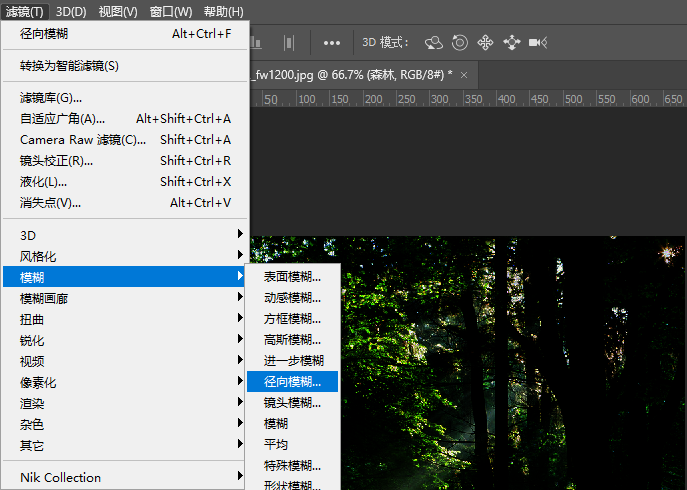
Task: Choose 高斯模糊... from blur submenu
Action: click(x=293, y=340)
